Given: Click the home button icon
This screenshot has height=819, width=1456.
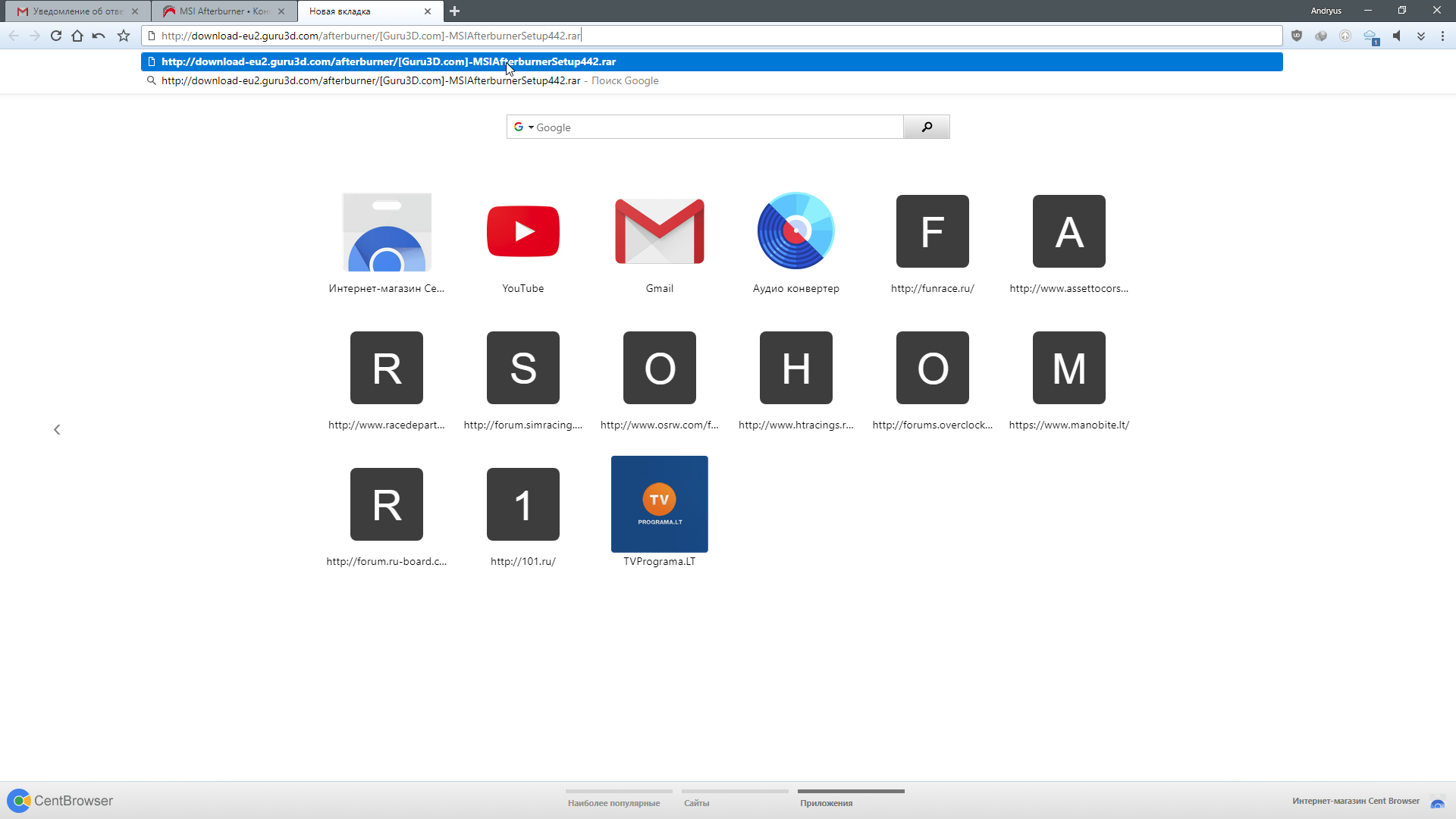Looking at the screenshot, I should click(77, 36).
